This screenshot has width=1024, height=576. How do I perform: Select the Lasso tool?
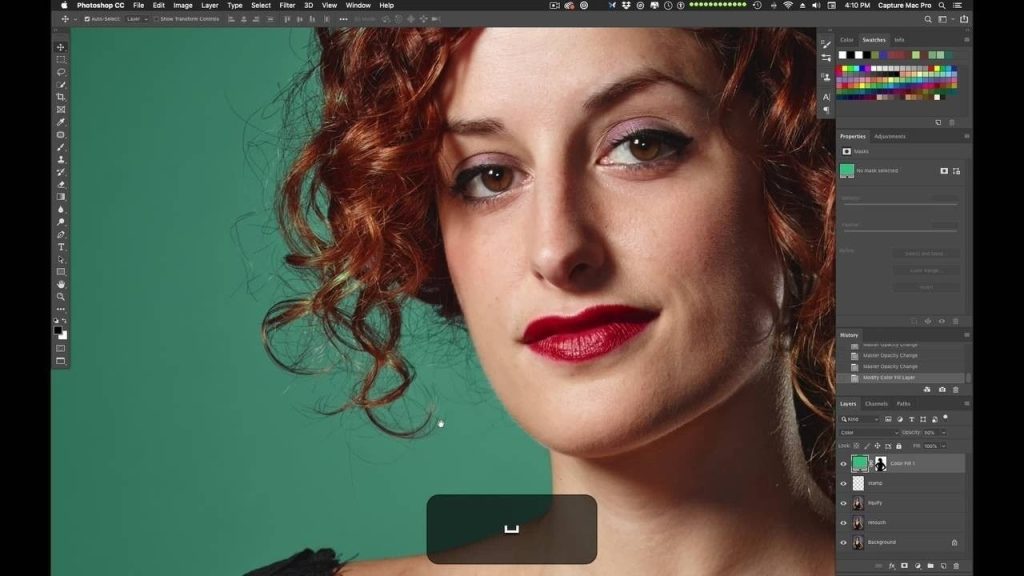pyautogui.click(x=61, y=72)
